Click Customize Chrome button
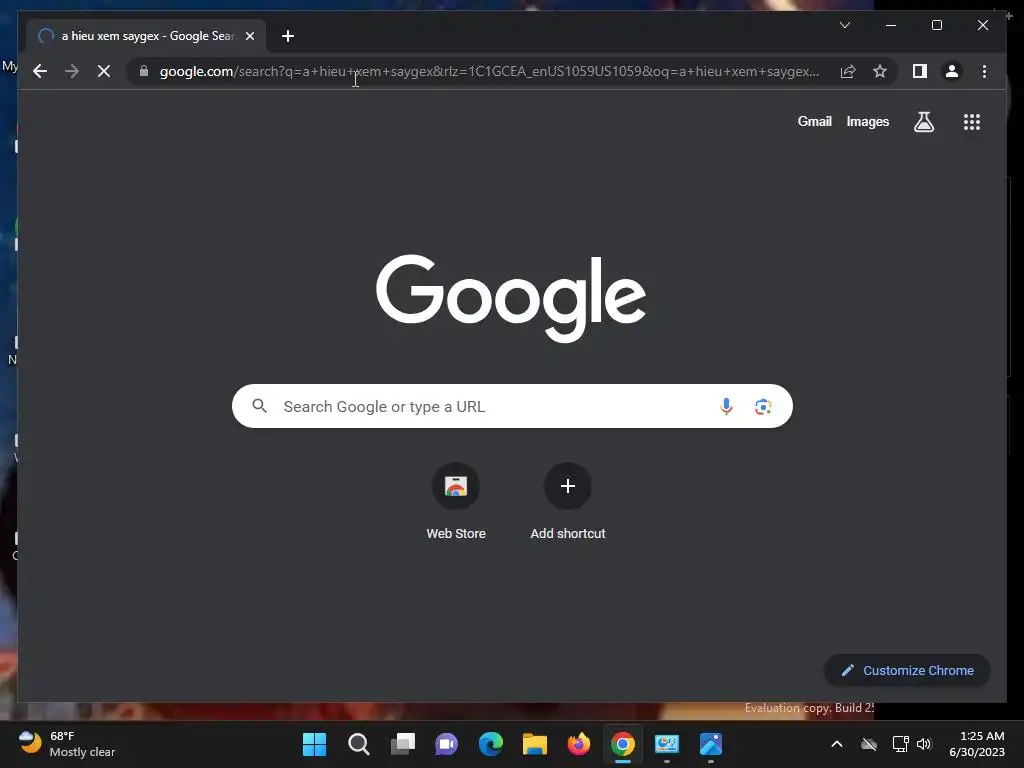 pyautogui.click(x=907, y=670)
